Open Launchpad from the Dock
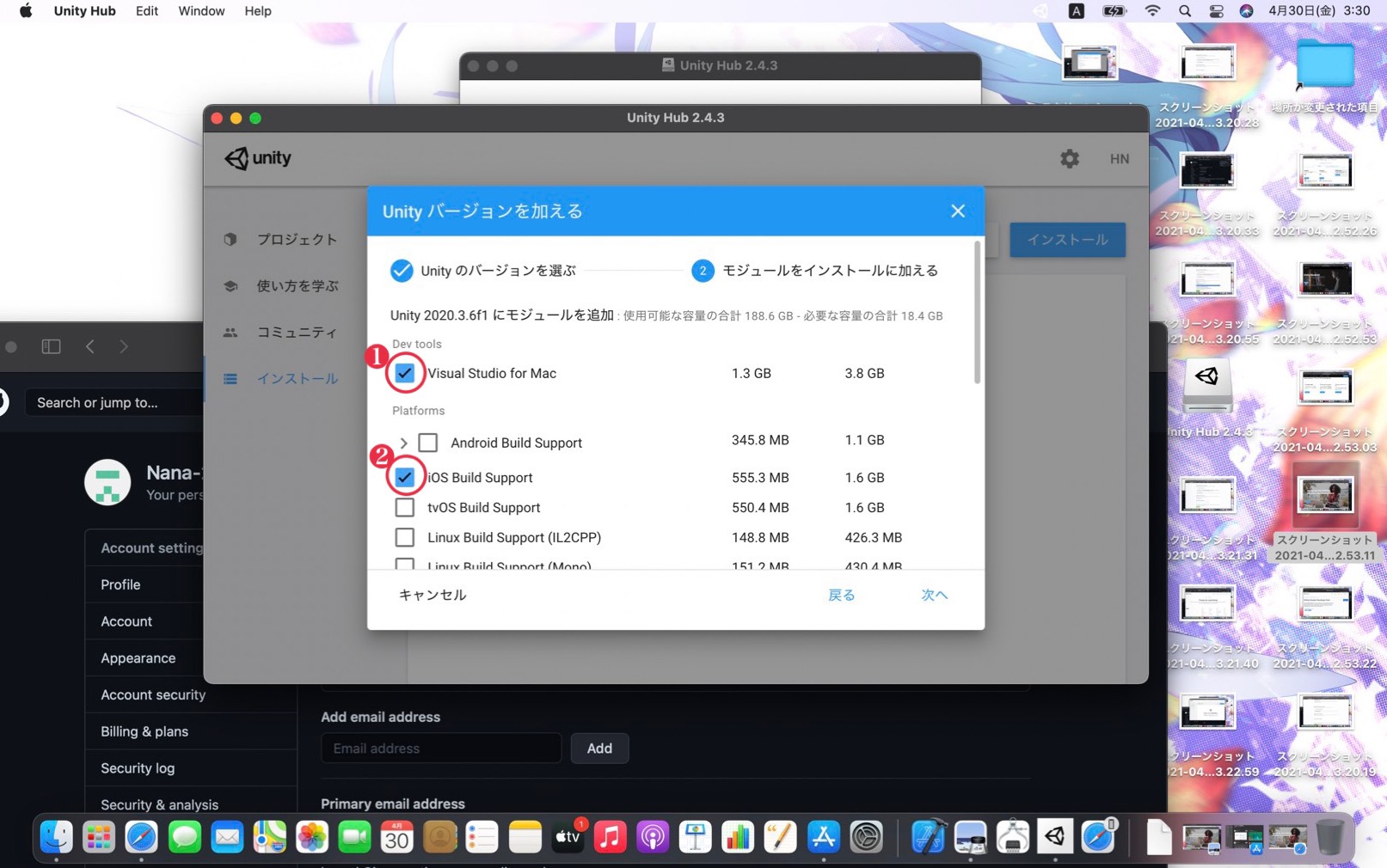 [99, 836]
